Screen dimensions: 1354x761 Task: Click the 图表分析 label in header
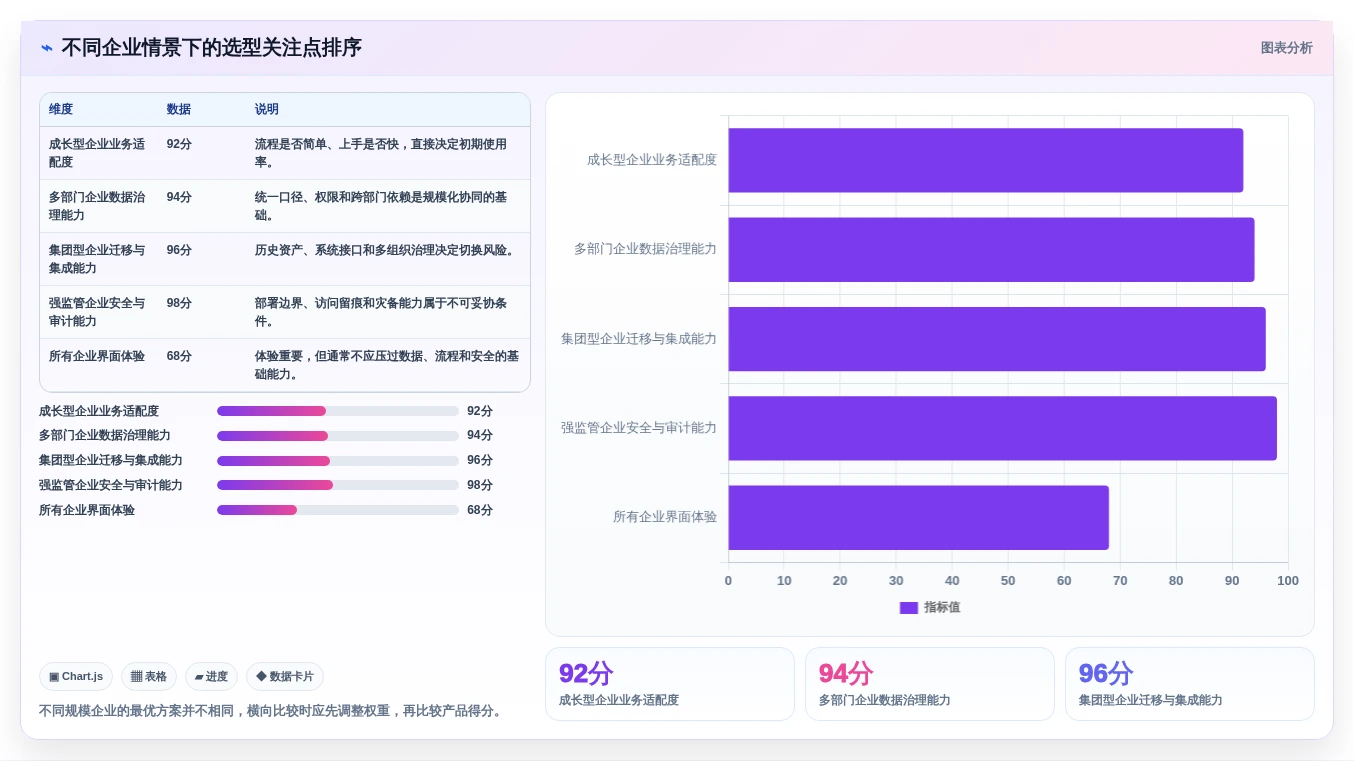[x=1286, y=48]
